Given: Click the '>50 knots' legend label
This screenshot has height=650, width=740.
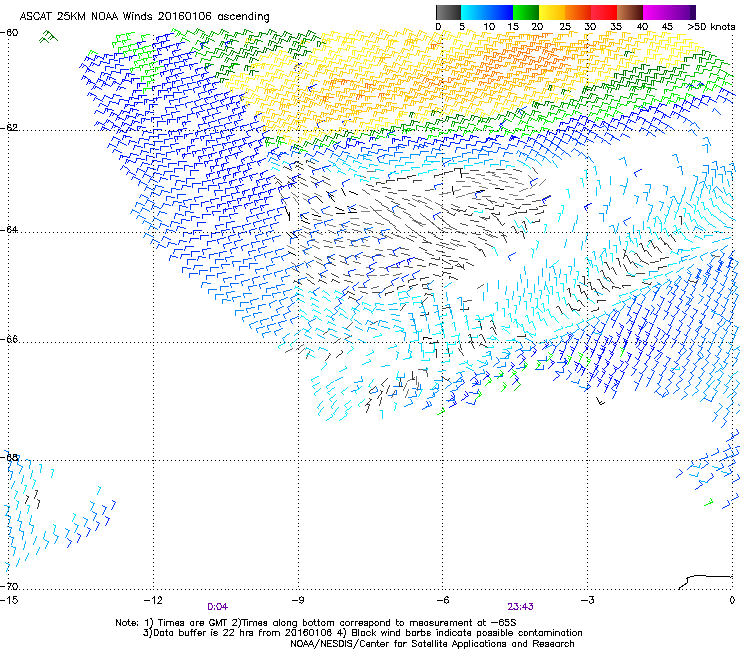Looking at the screenshot, I should [x=711, y=27].
